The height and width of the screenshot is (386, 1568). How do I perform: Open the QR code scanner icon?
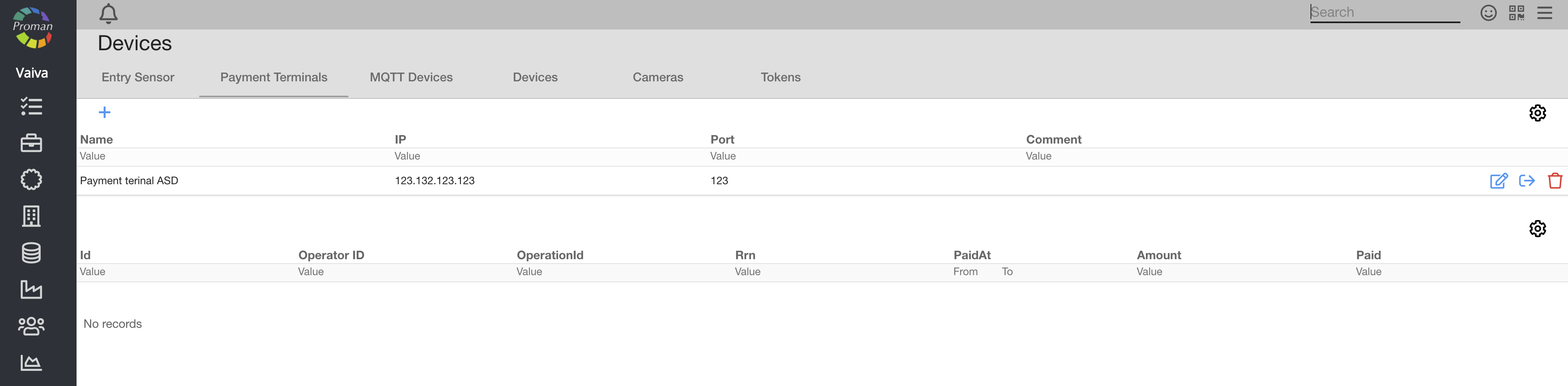coord(1516,13)
